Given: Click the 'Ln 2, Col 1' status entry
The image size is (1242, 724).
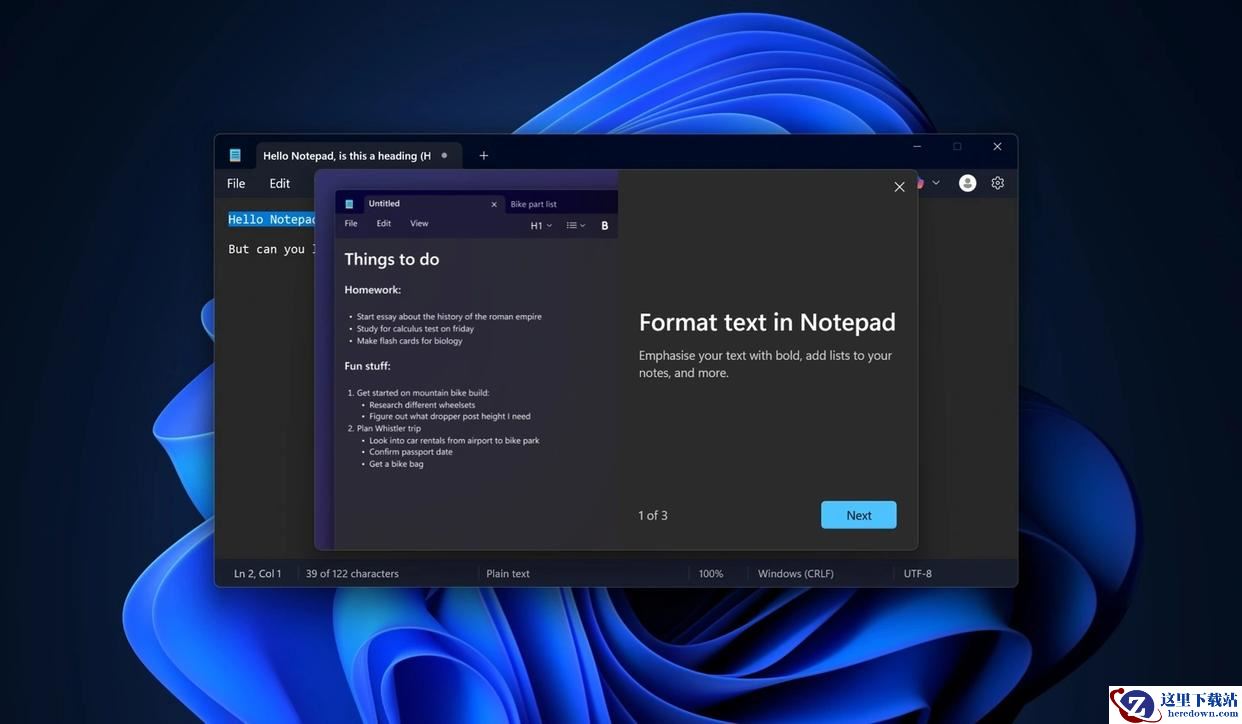Looking at the screenshot, I should click(258, 574).
